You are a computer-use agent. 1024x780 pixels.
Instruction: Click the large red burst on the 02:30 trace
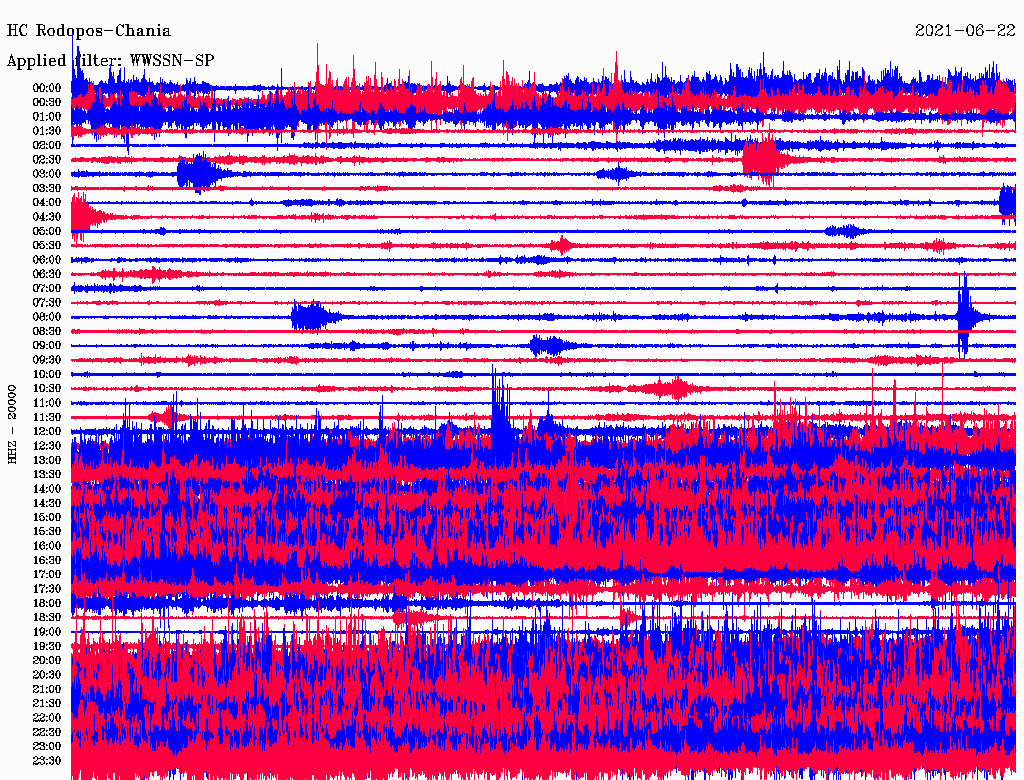point(763,158)
